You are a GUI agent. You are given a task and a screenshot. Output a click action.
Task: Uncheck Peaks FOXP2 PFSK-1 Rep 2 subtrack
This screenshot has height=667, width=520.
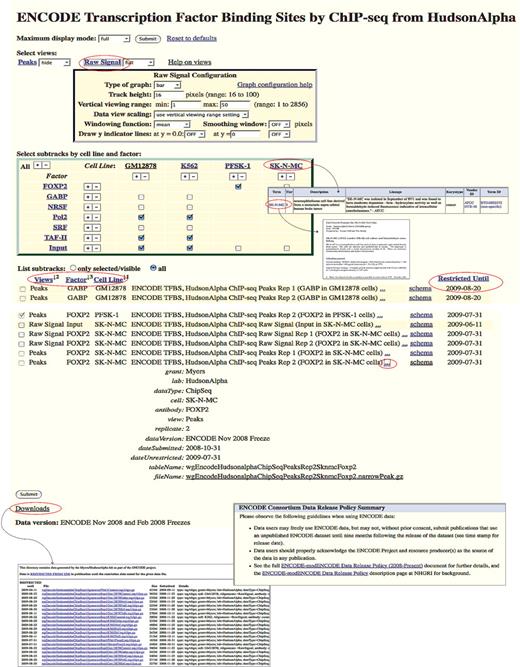pos(22,315)
